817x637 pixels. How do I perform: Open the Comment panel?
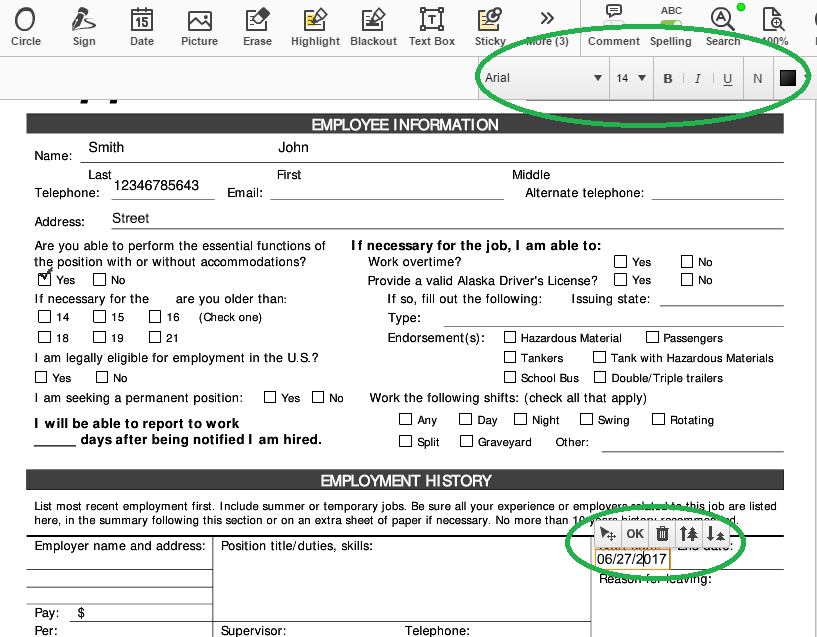tap(613, 26)
